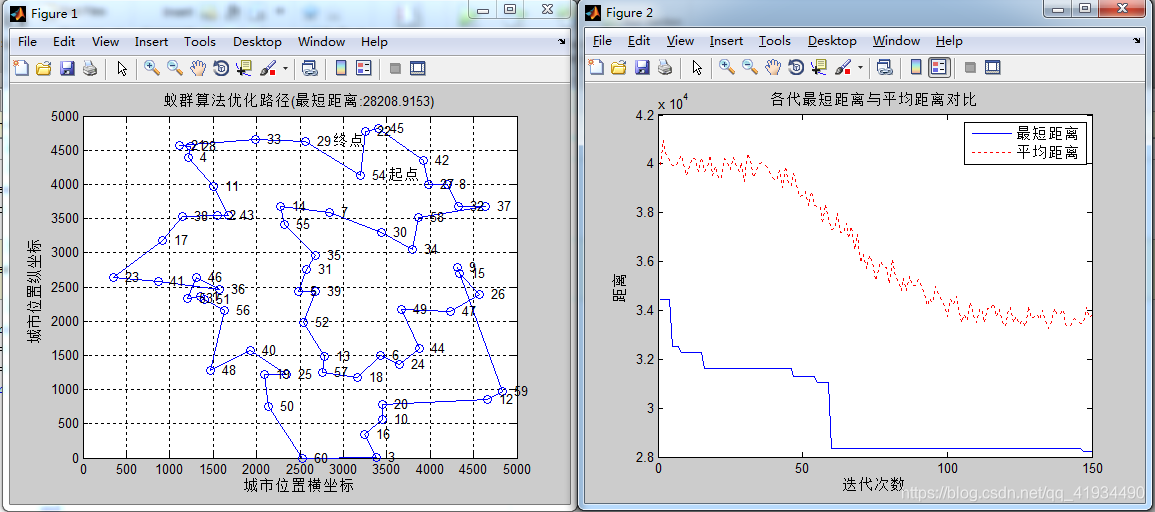Show Plot Tools and dock Figure 1
Image resolution: width=1155 pixels, height=512 pixels.
[418, 69]
